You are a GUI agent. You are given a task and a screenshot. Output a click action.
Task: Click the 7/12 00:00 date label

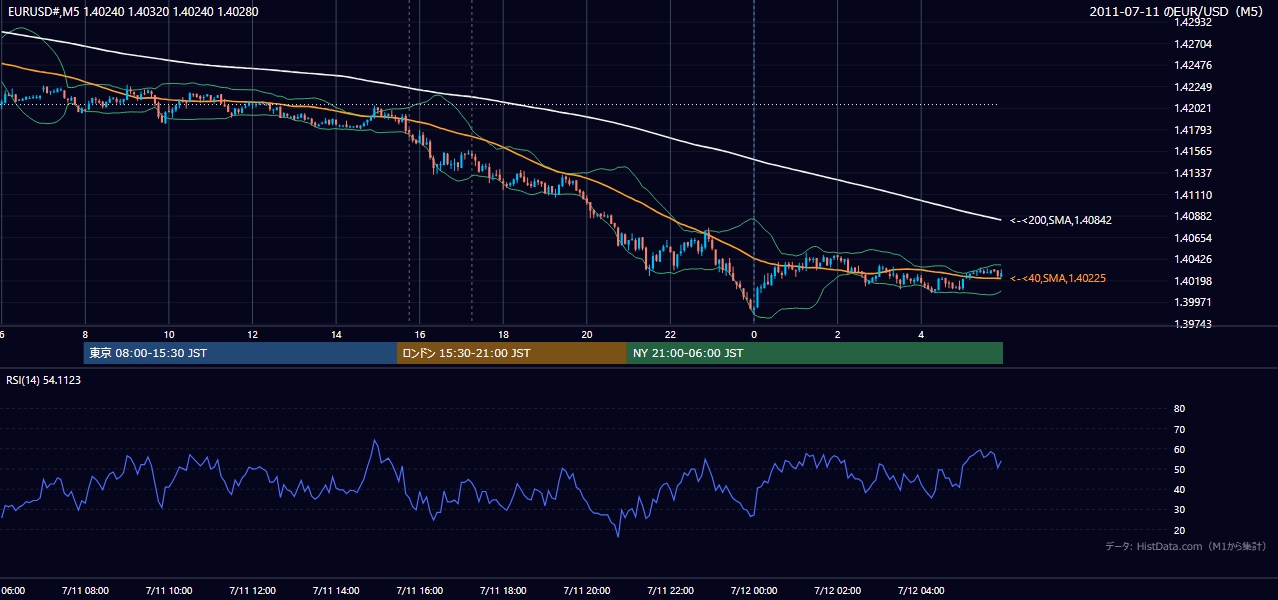click(754, 591)
